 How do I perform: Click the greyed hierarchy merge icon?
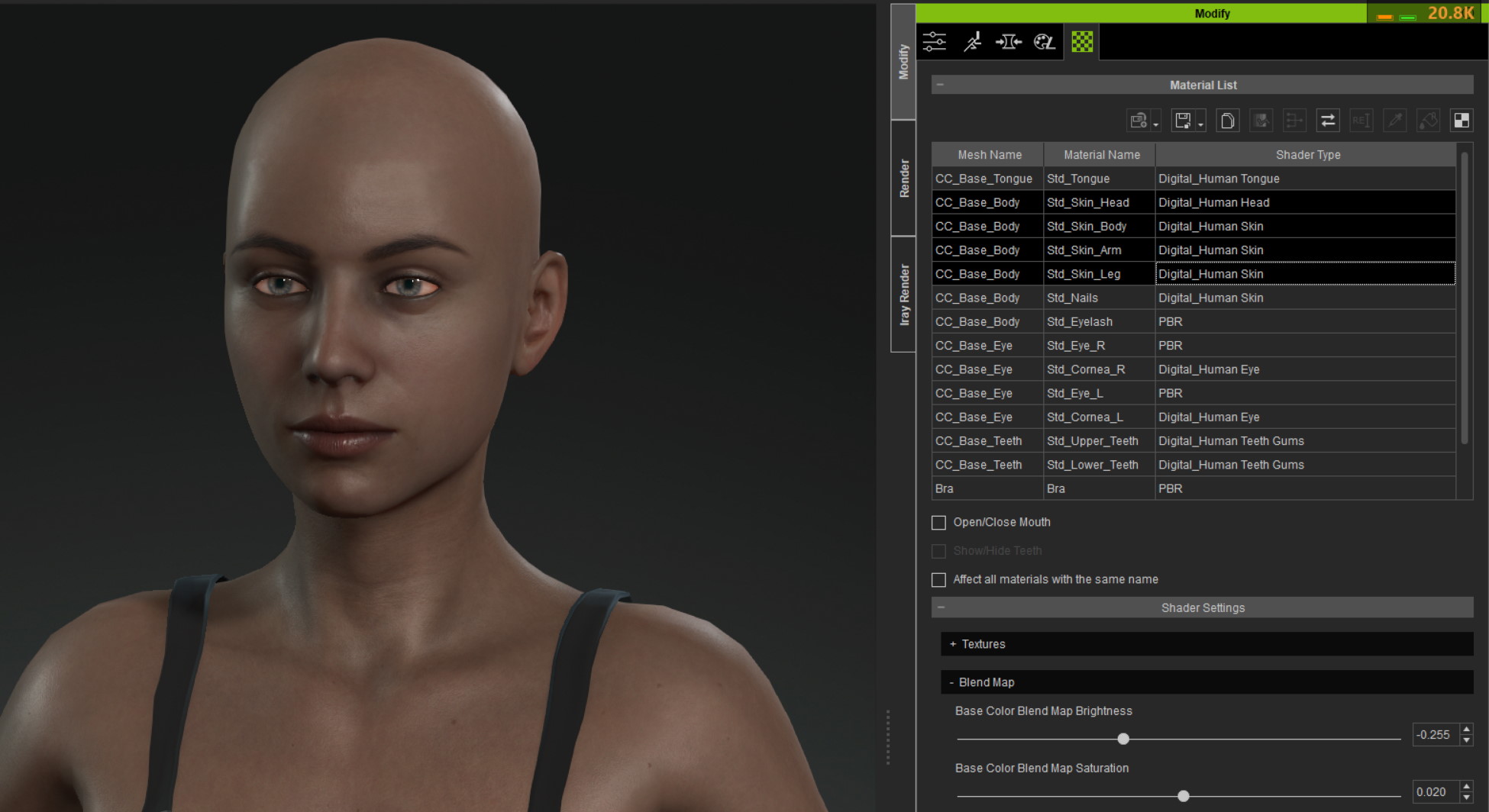[1294, 121]
